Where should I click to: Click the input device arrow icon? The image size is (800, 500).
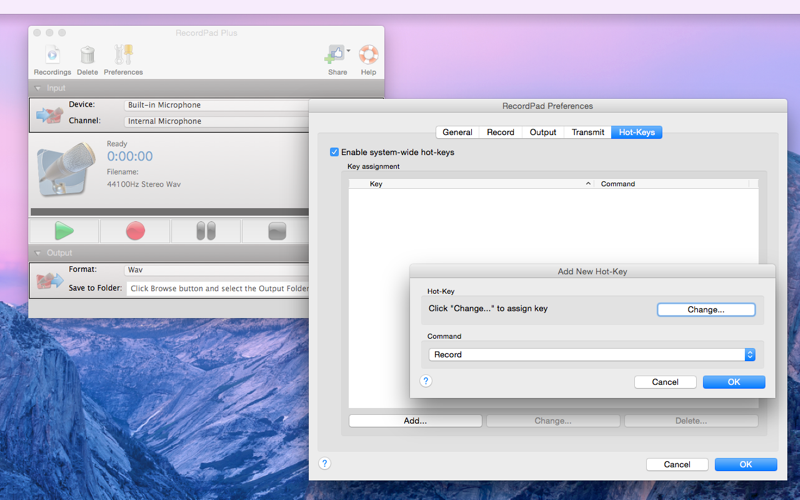coord(49,114)
